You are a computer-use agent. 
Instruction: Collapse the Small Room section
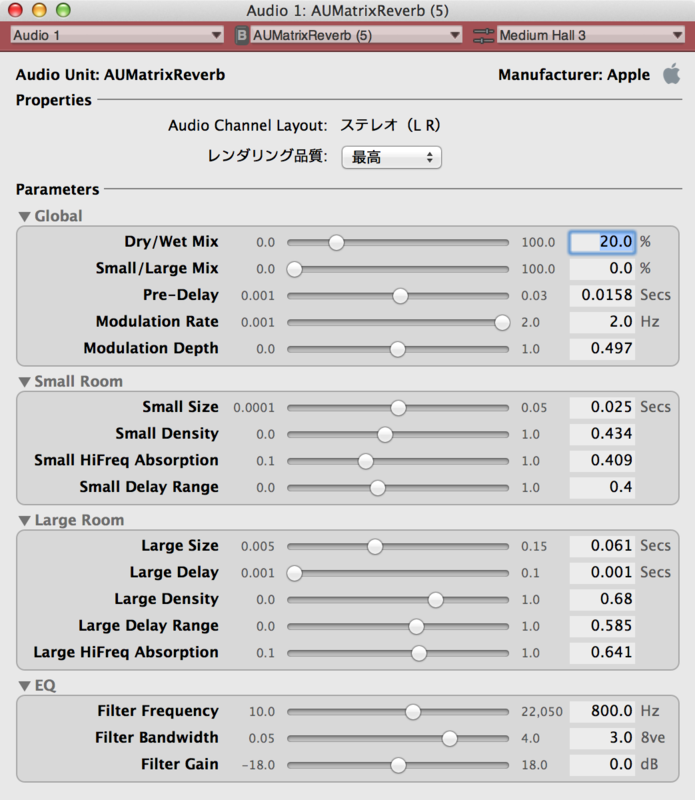(24, 382)
